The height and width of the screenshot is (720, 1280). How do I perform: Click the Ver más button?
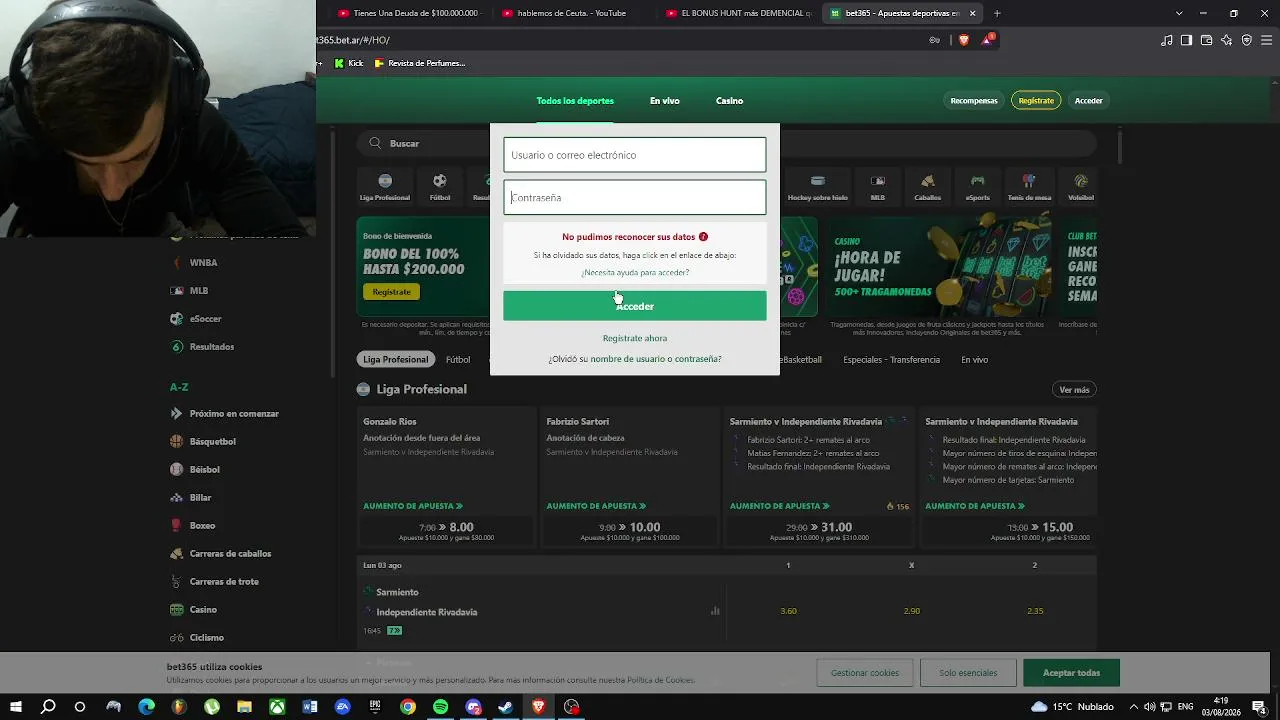[x=1074, y=390]
